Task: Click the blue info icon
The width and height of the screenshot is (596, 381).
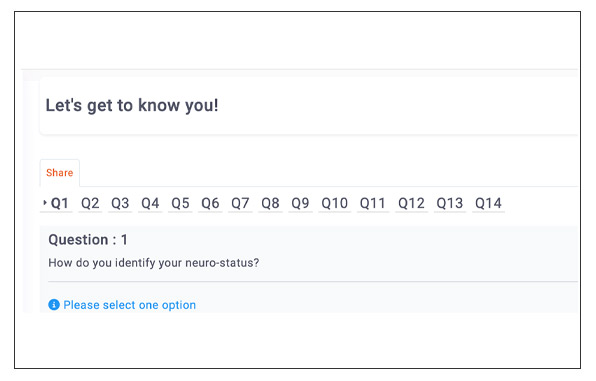Action: pos(54,305)
